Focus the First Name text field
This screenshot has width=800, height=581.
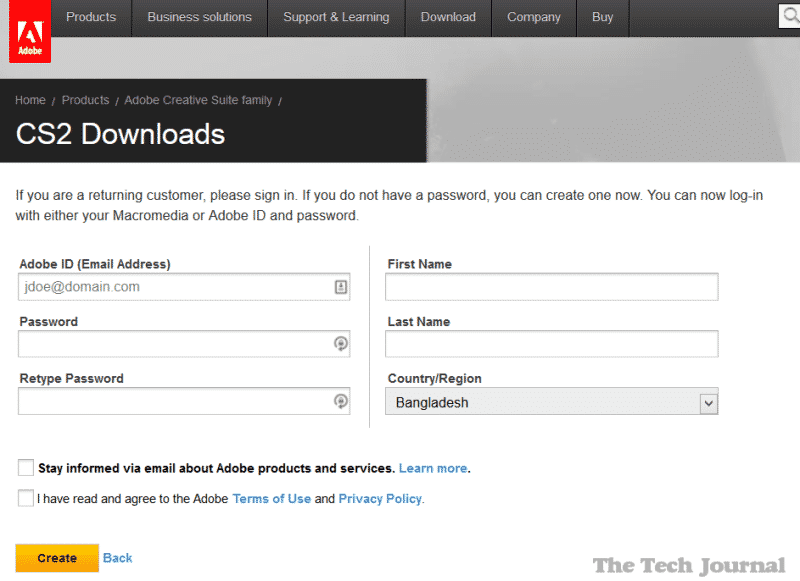tap(552, 287)
